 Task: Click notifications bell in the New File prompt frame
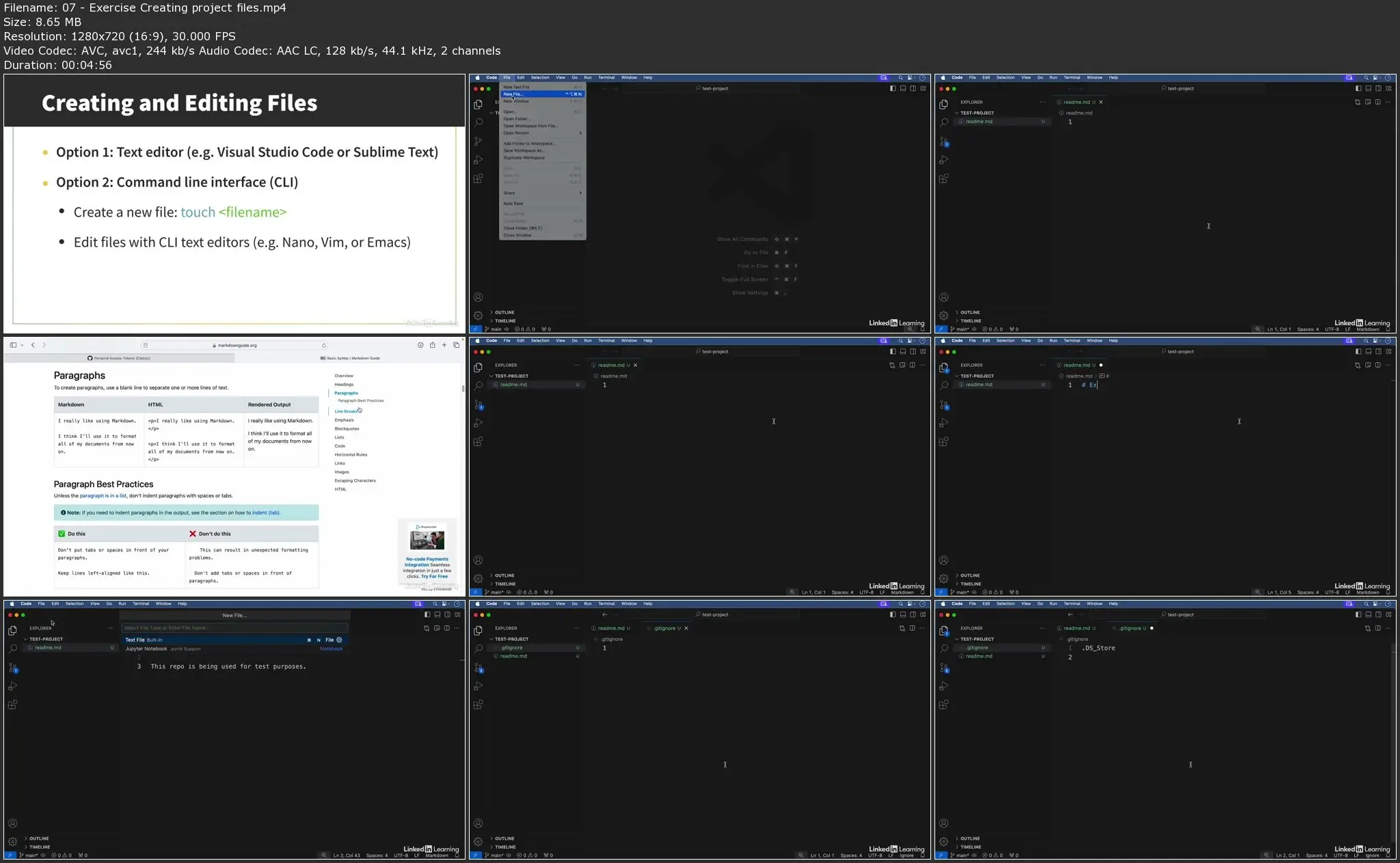[x=457, y=855]
